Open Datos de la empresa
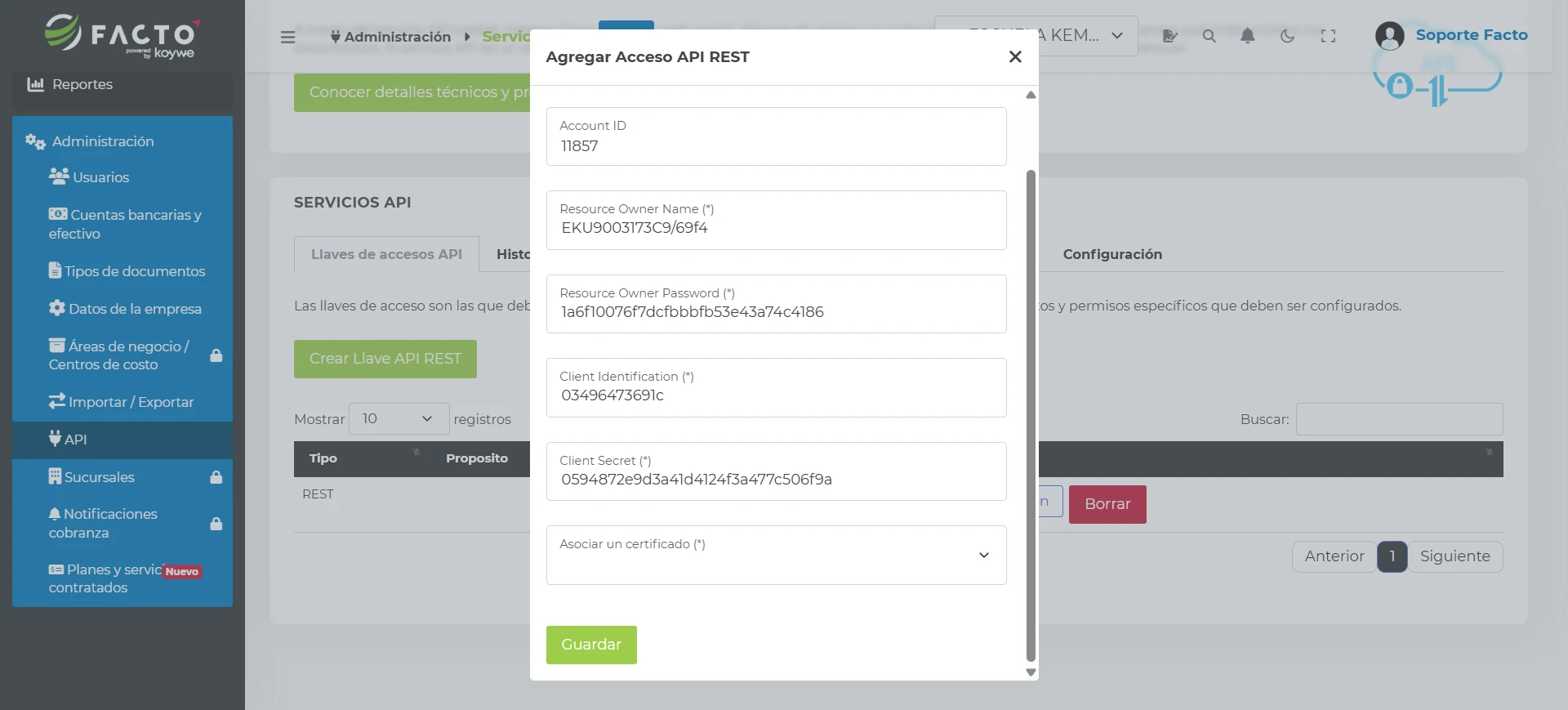This screenshot has width=1568, height=710. click(x=122, y=309)
